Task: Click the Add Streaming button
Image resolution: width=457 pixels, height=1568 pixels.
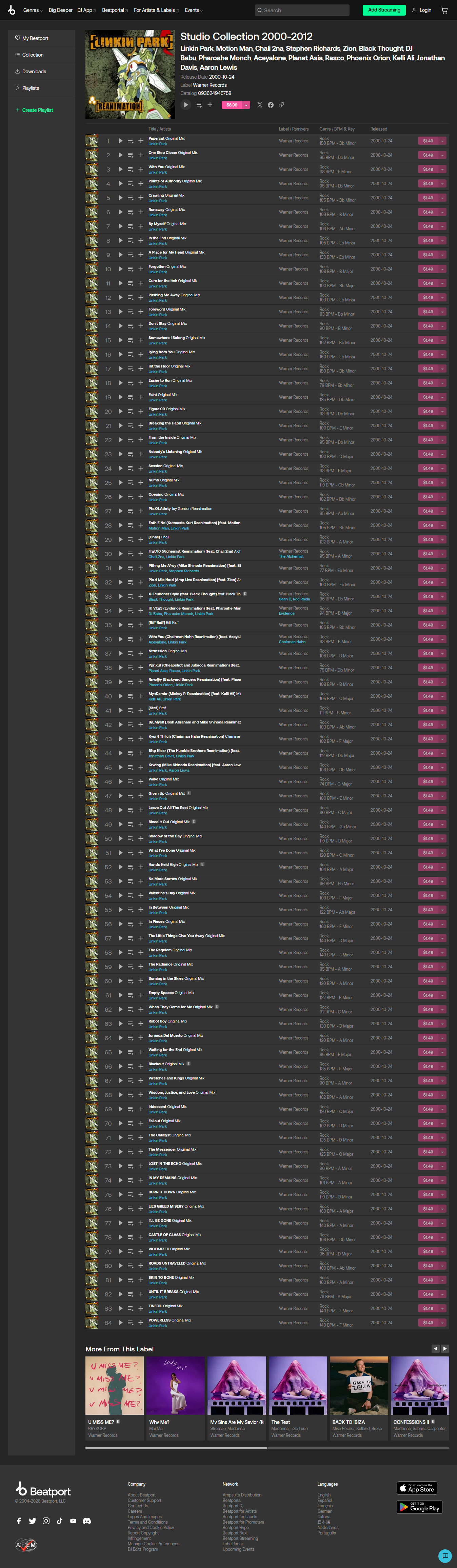Action: 384,10
